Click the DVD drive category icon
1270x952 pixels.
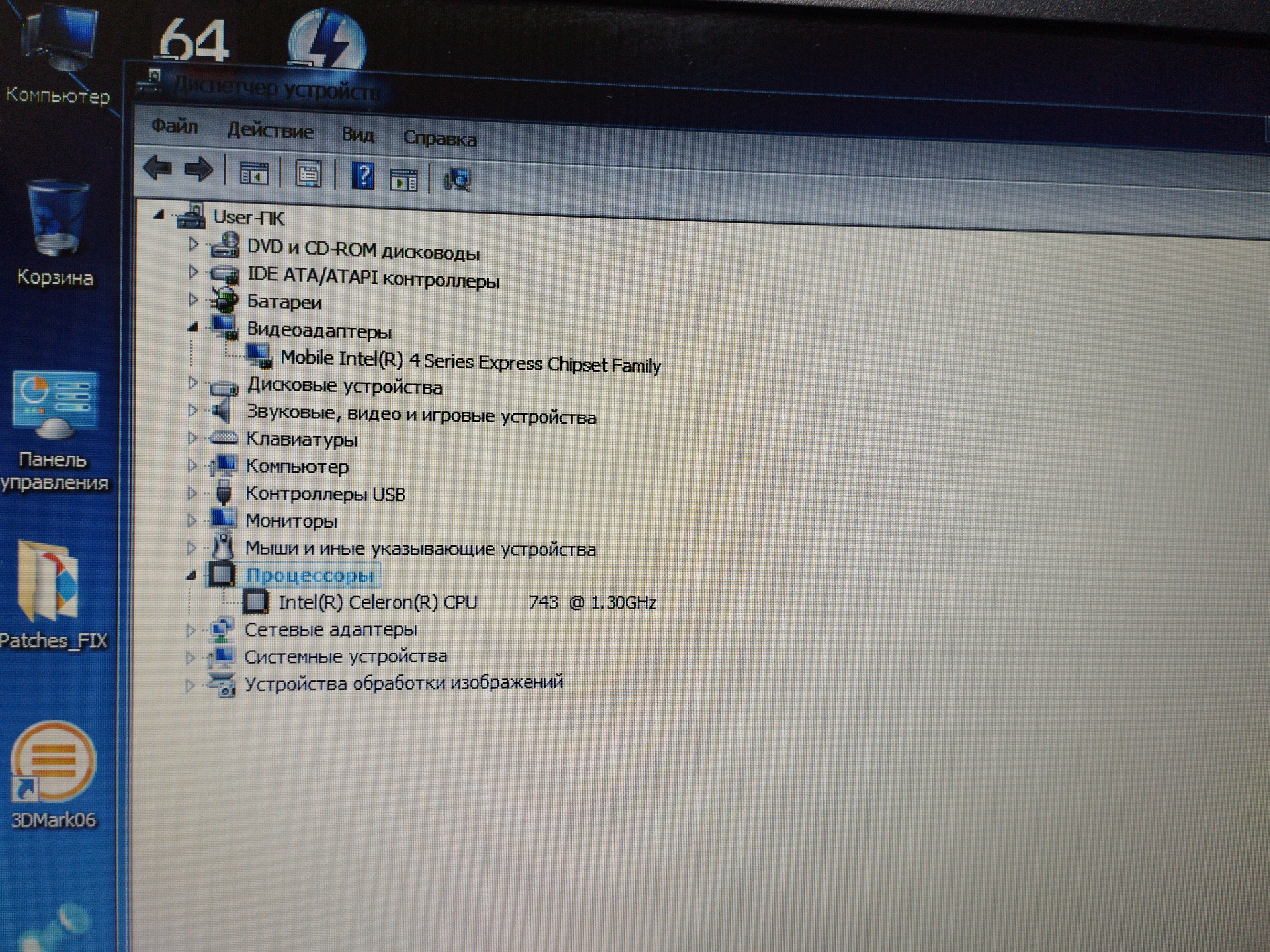tap(224, 245)
